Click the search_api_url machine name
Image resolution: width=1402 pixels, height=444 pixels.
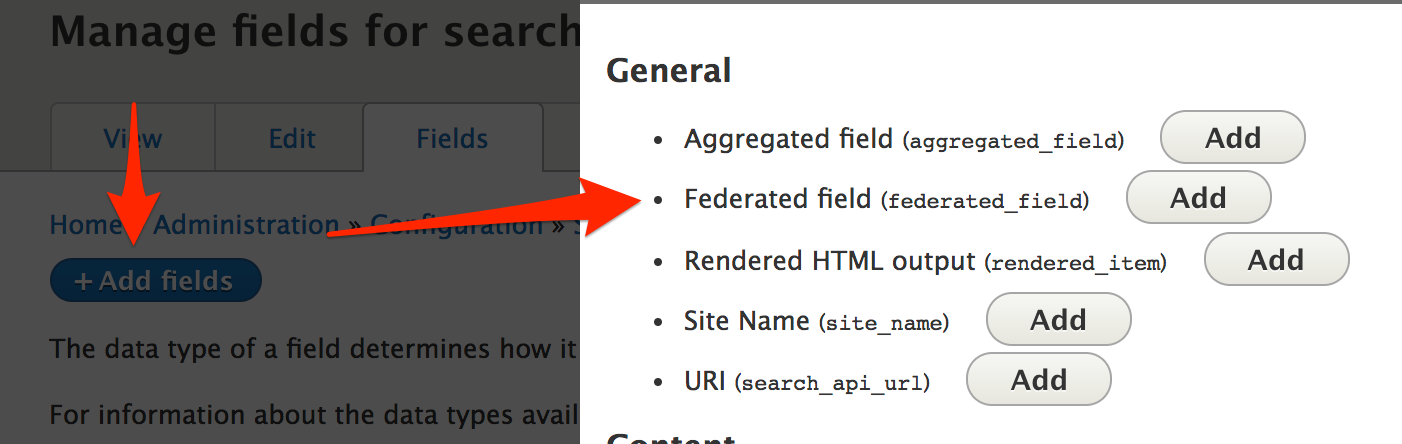[832, 383]
